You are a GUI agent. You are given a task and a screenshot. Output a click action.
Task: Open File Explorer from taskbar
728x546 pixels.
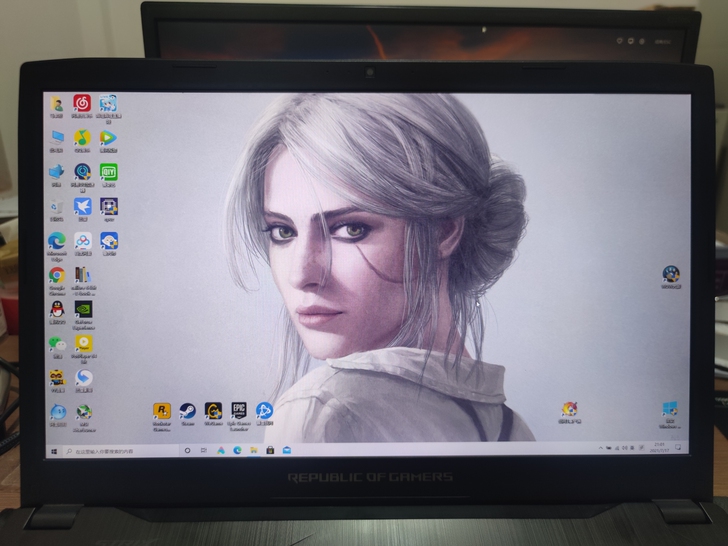click(254, 450)
